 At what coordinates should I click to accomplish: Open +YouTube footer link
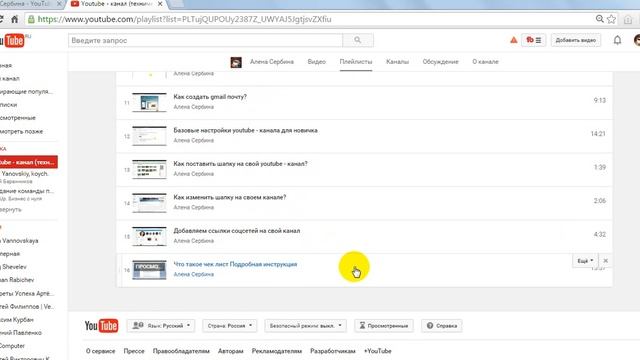(378, 351)
